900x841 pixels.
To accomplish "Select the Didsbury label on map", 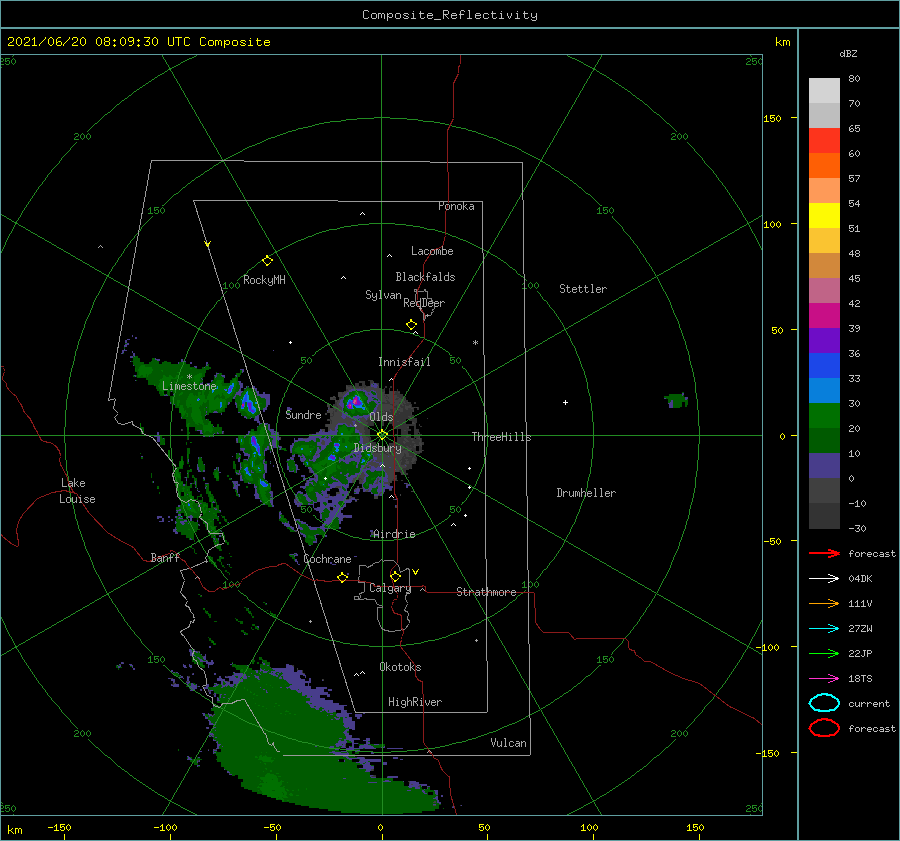I will click(x=378, y=448).
